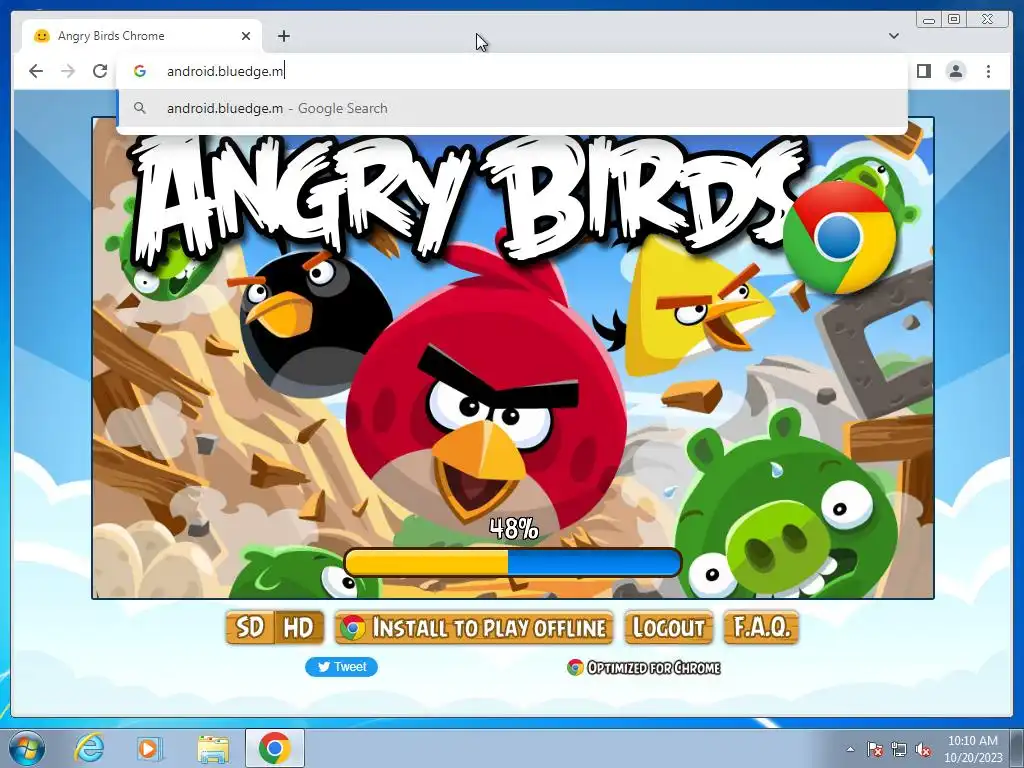The image size is (1024, 768).
Task: Open the F.A.Q. button
Action: pyautogui.click(x=761, y=628)
